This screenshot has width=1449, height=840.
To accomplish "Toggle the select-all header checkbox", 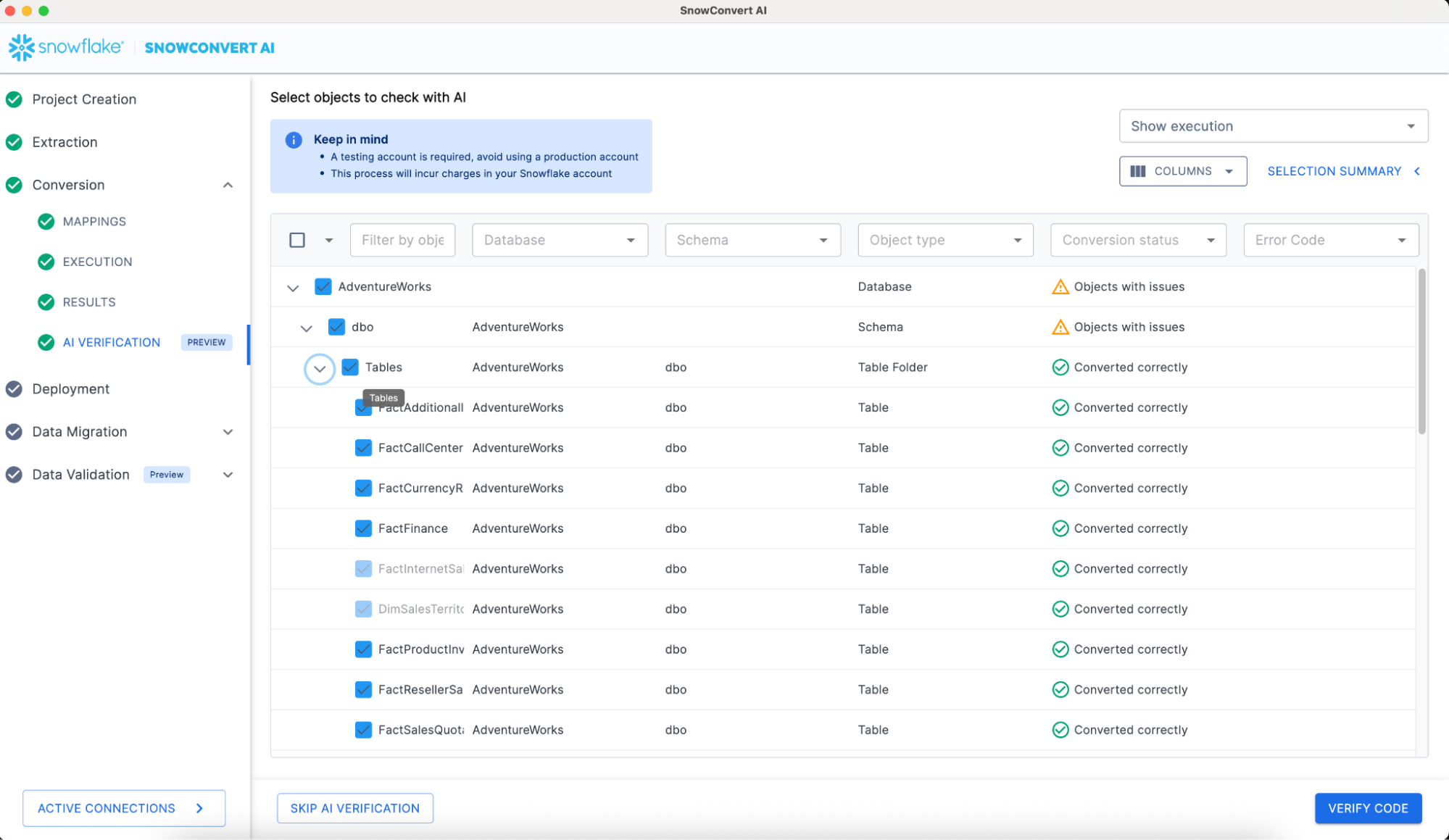I will point(297,240).
